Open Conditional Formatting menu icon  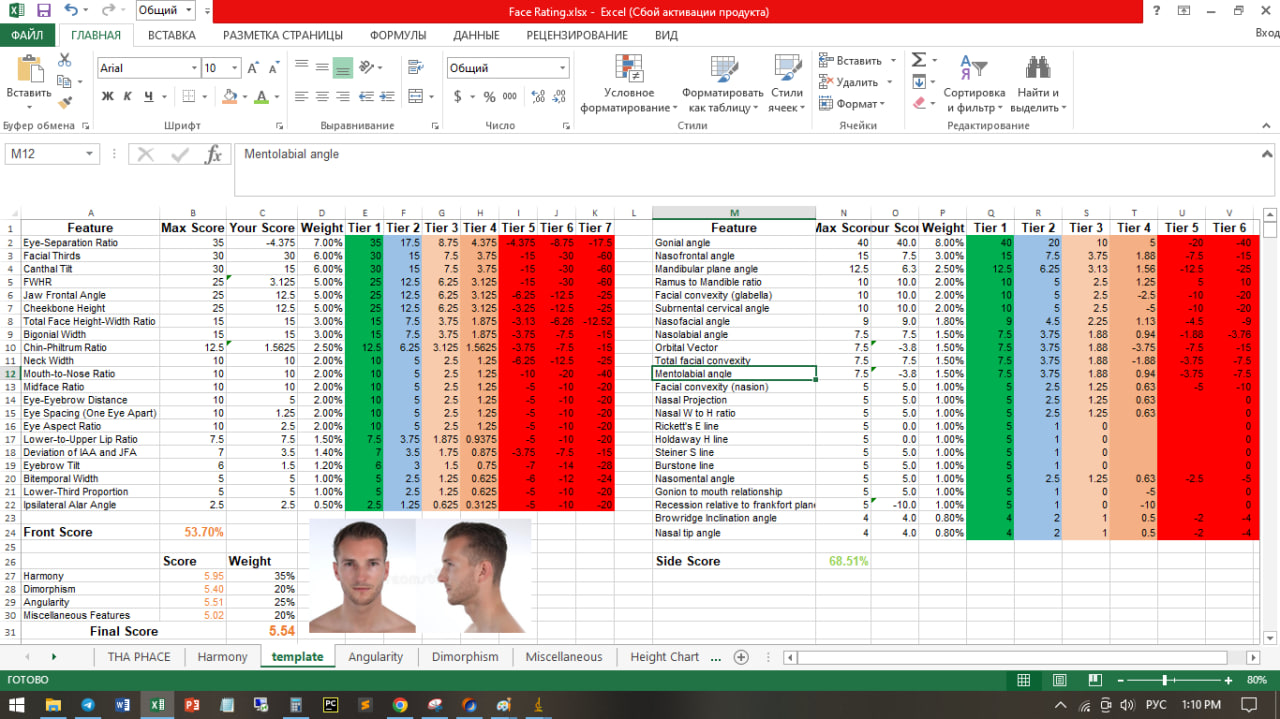point(629,69)
